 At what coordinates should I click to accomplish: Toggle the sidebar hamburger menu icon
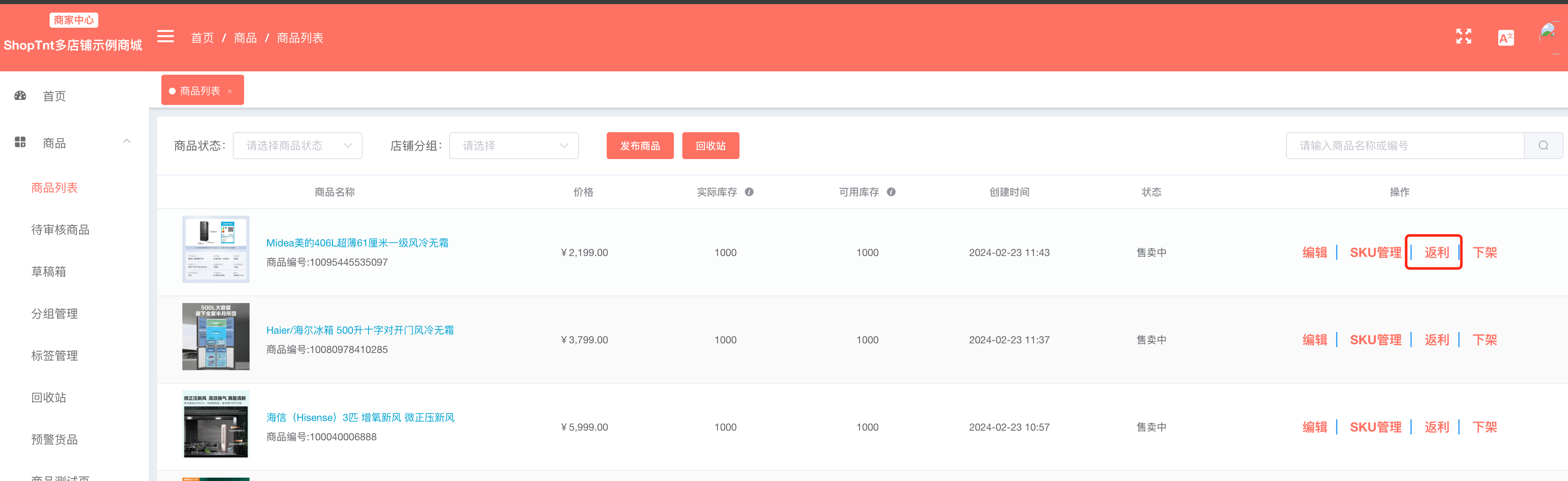(166, 37)
